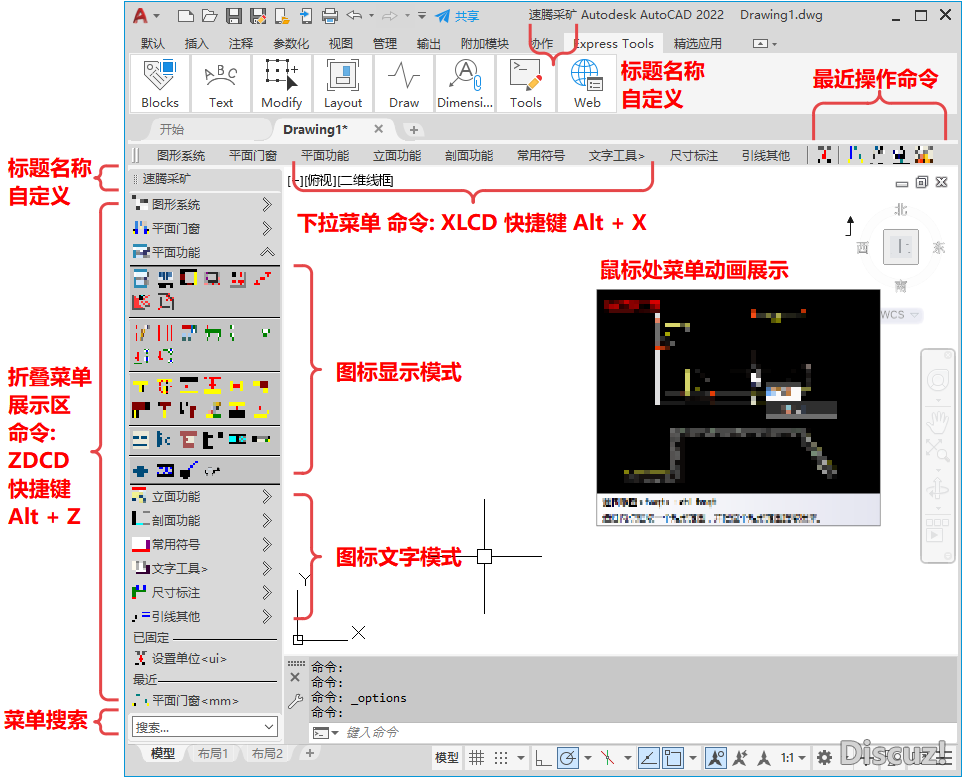Close the Drawing1* tab
The image size is (963, 777).
378,129
